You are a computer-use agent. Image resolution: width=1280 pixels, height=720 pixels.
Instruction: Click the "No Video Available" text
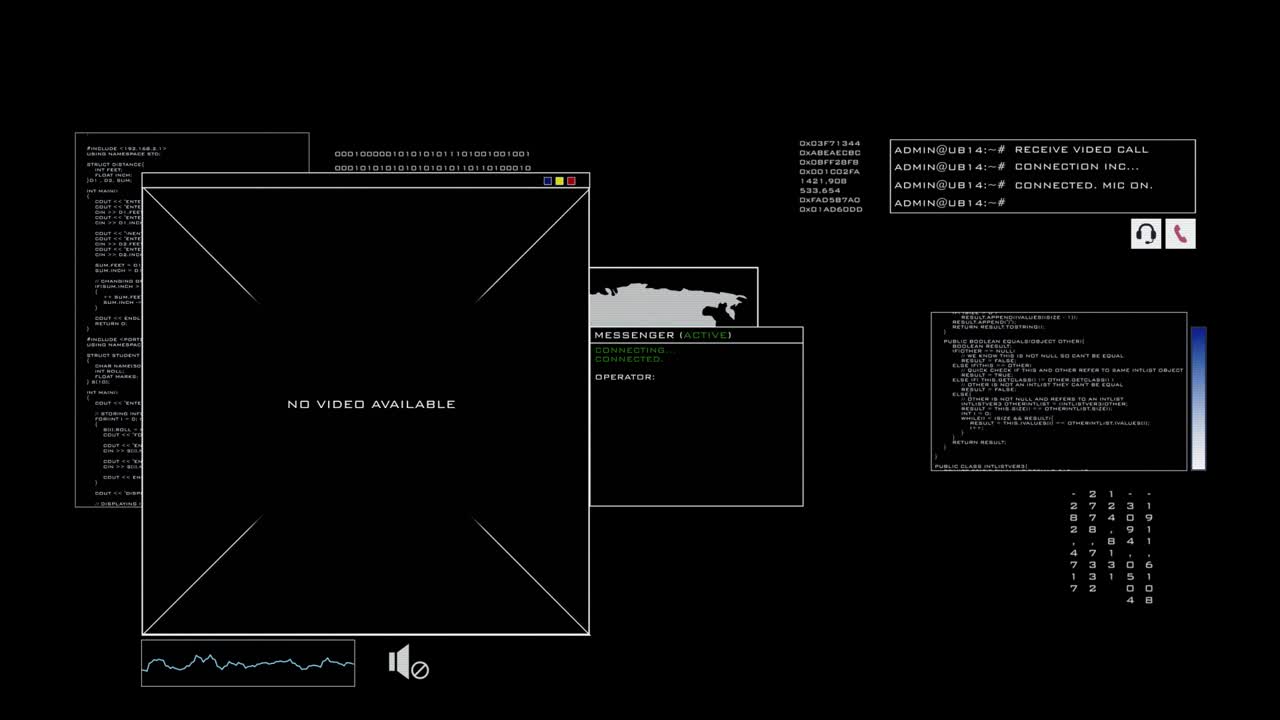point(371,404)
